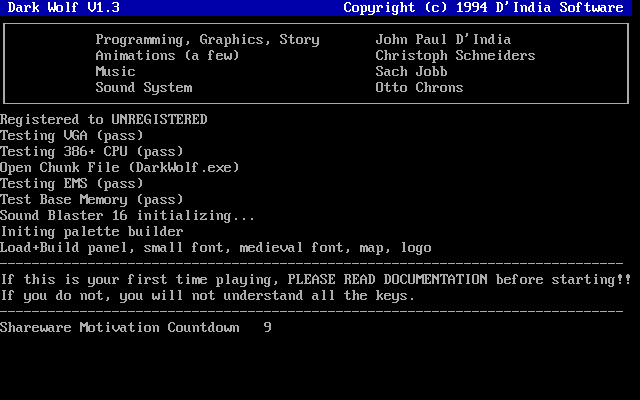The image size is (640, 400).
Task: Select the name 'Sach Jobb'
Action: pos(411,71)
